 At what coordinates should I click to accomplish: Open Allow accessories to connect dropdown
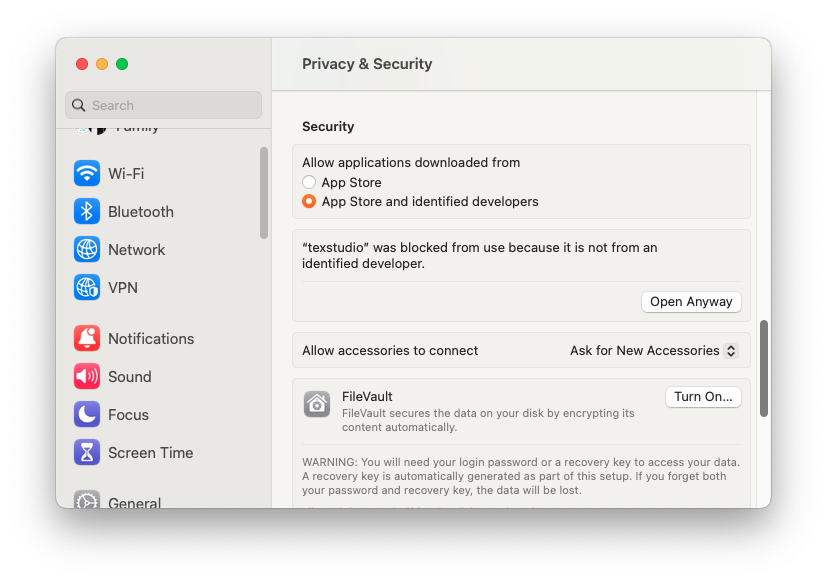point(654,350)
